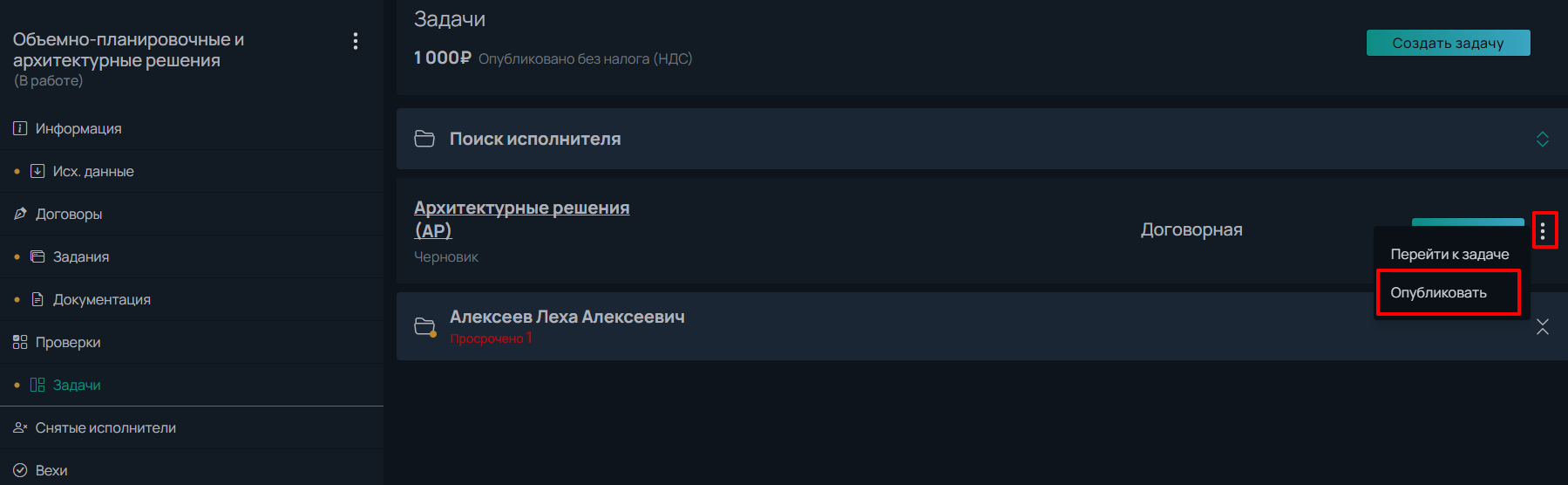
Task: Select Задачи in the sidebar
Action: 77,385
